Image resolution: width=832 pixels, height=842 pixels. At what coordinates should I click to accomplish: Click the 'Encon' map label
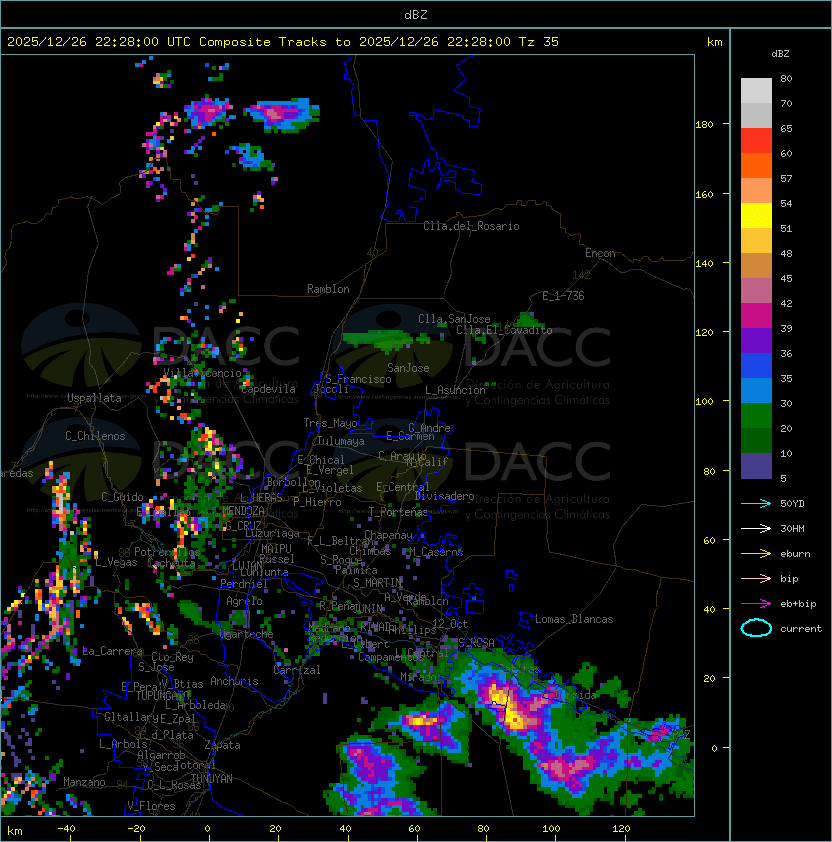click(x=600, y=253)
